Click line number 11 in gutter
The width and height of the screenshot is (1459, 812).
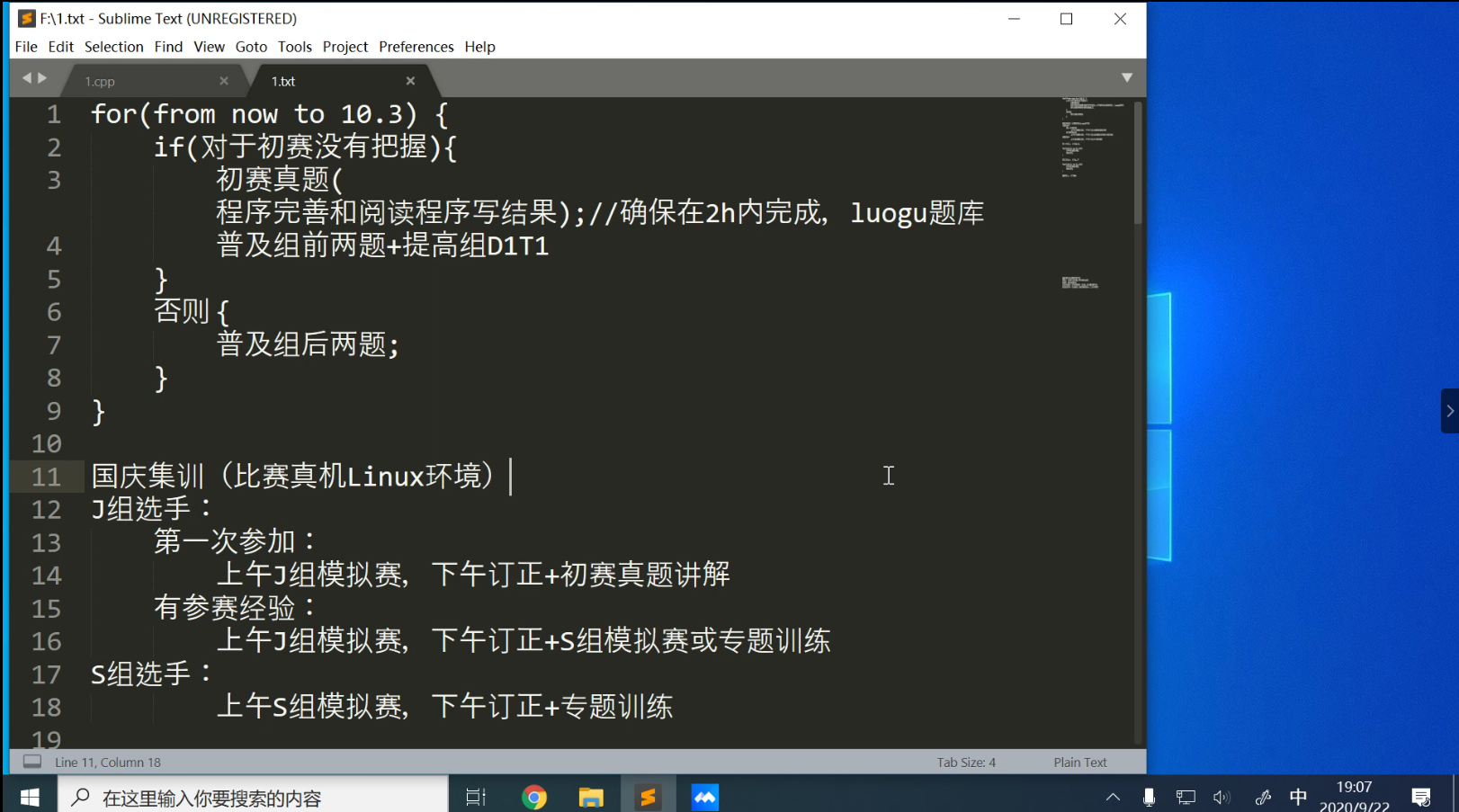(46, 477)
